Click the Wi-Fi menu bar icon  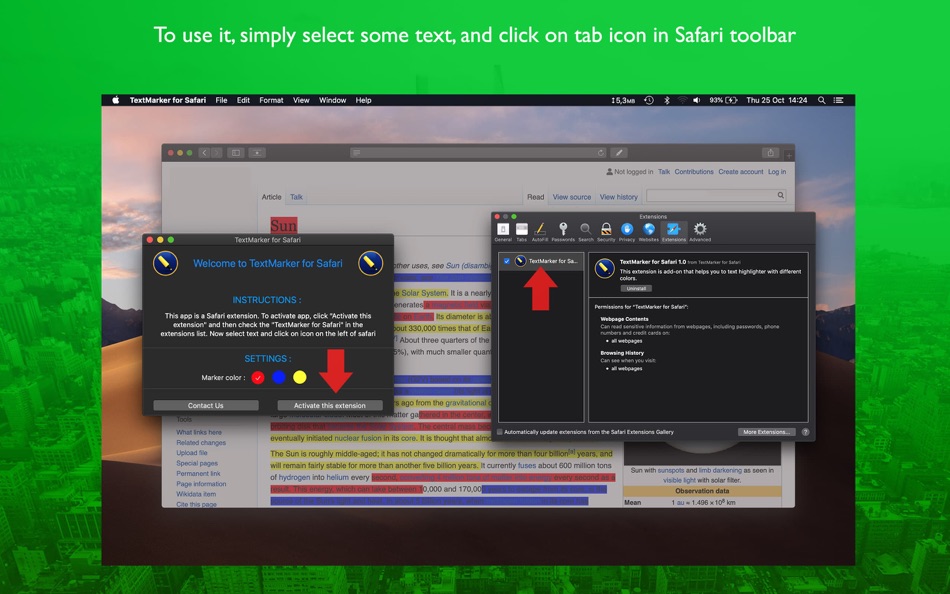click(x=682, y=100)
